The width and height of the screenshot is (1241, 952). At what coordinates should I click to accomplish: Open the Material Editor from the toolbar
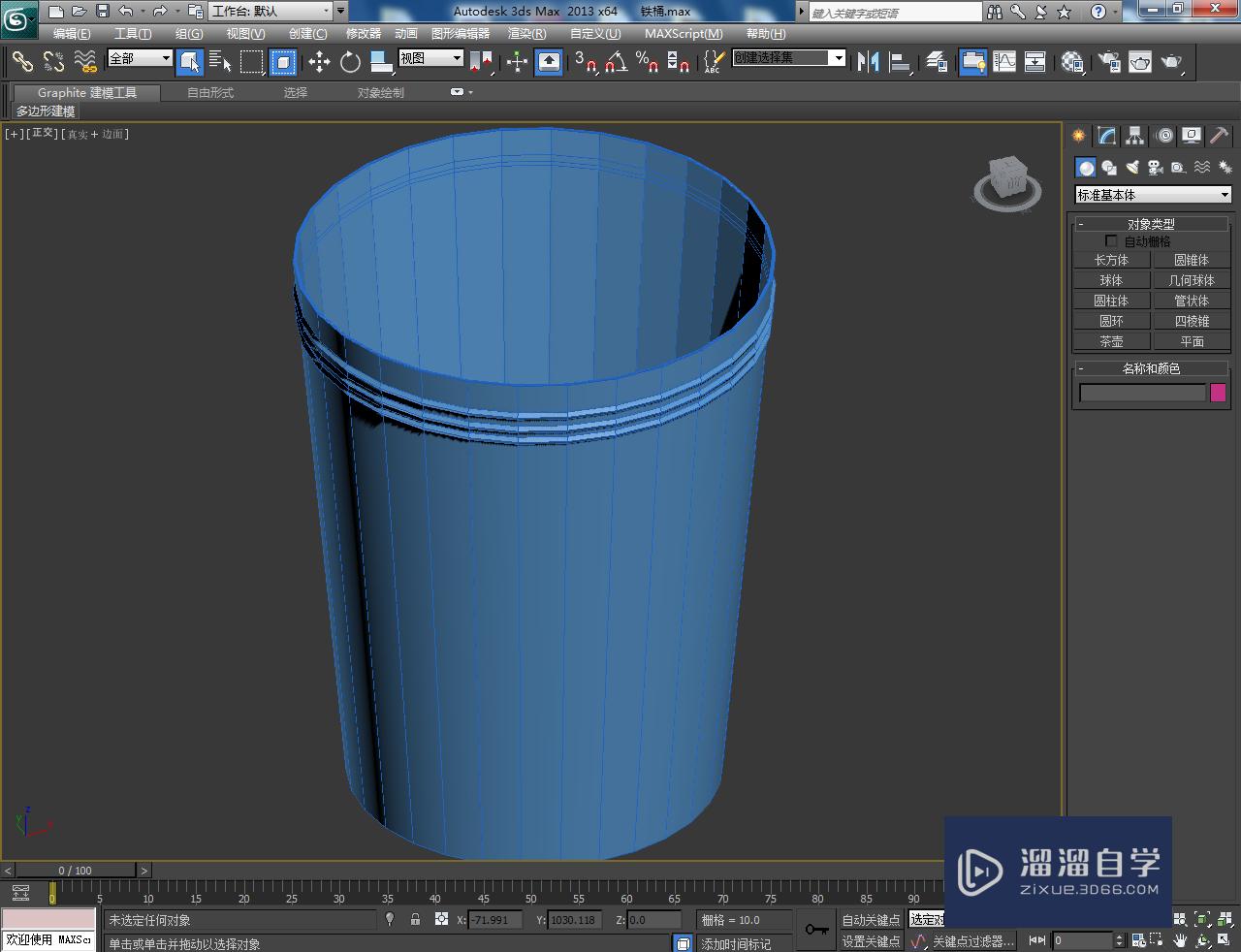pos(1071,62)
